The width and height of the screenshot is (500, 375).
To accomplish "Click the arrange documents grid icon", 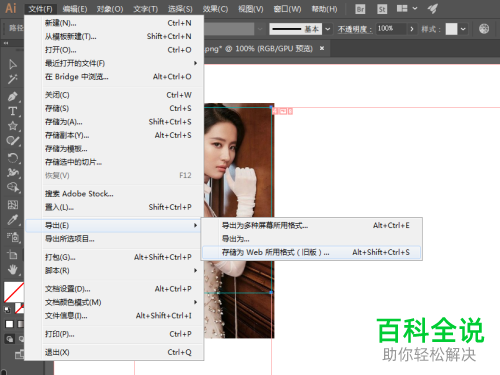I will 402,8.
